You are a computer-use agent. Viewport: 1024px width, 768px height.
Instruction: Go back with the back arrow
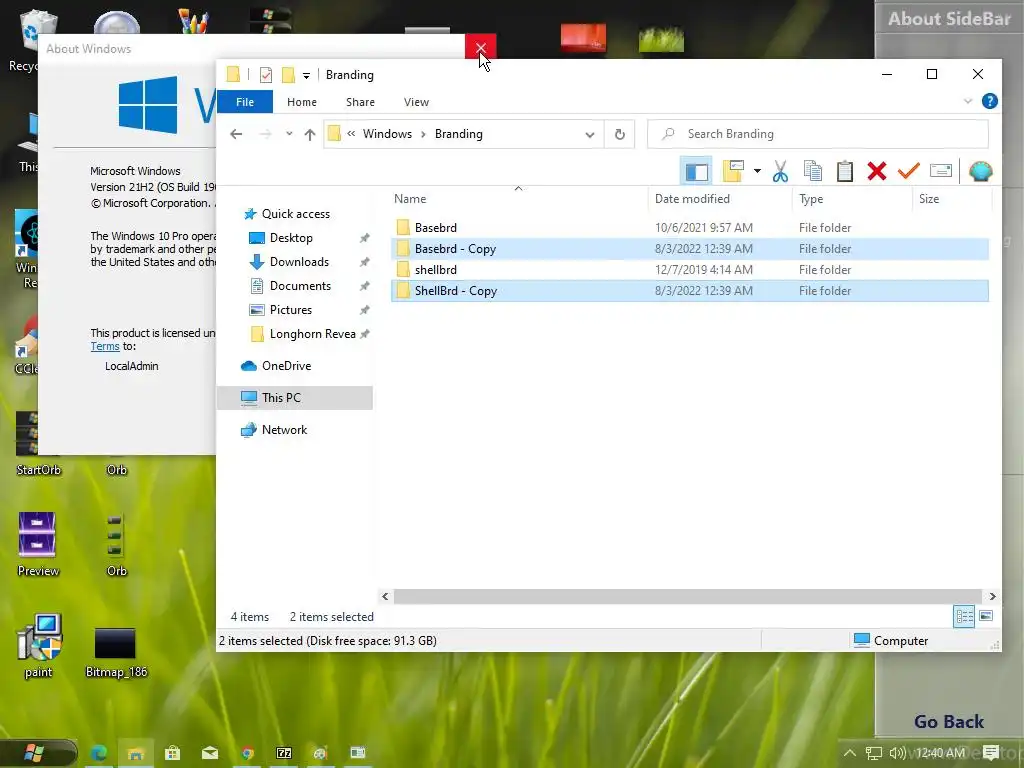coord(236,134)
